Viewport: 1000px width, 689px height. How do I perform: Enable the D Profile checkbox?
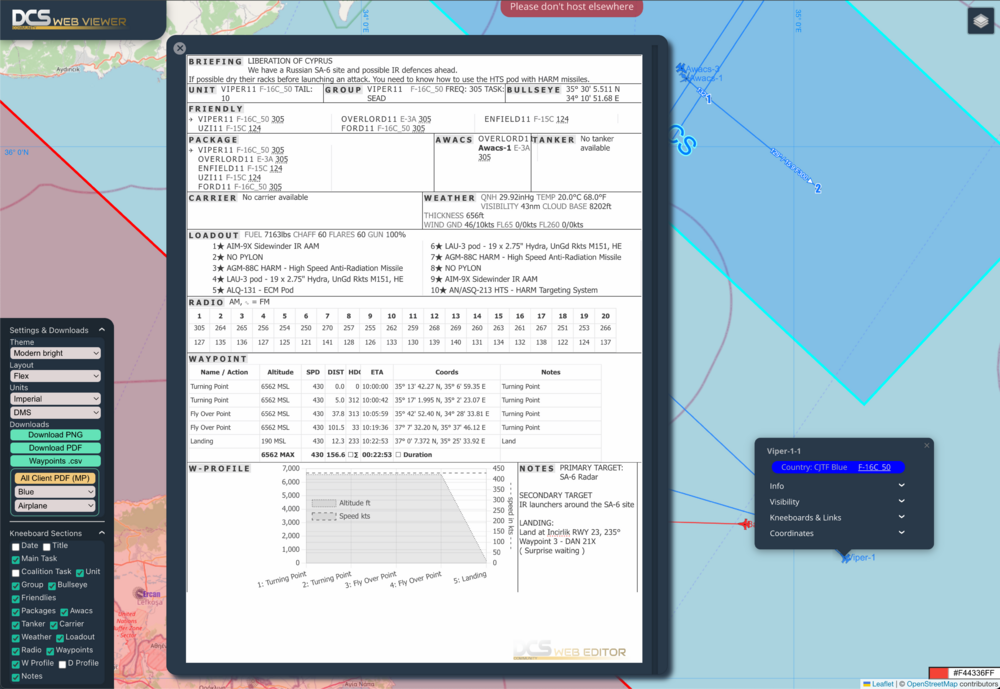(x=62, y=664)
